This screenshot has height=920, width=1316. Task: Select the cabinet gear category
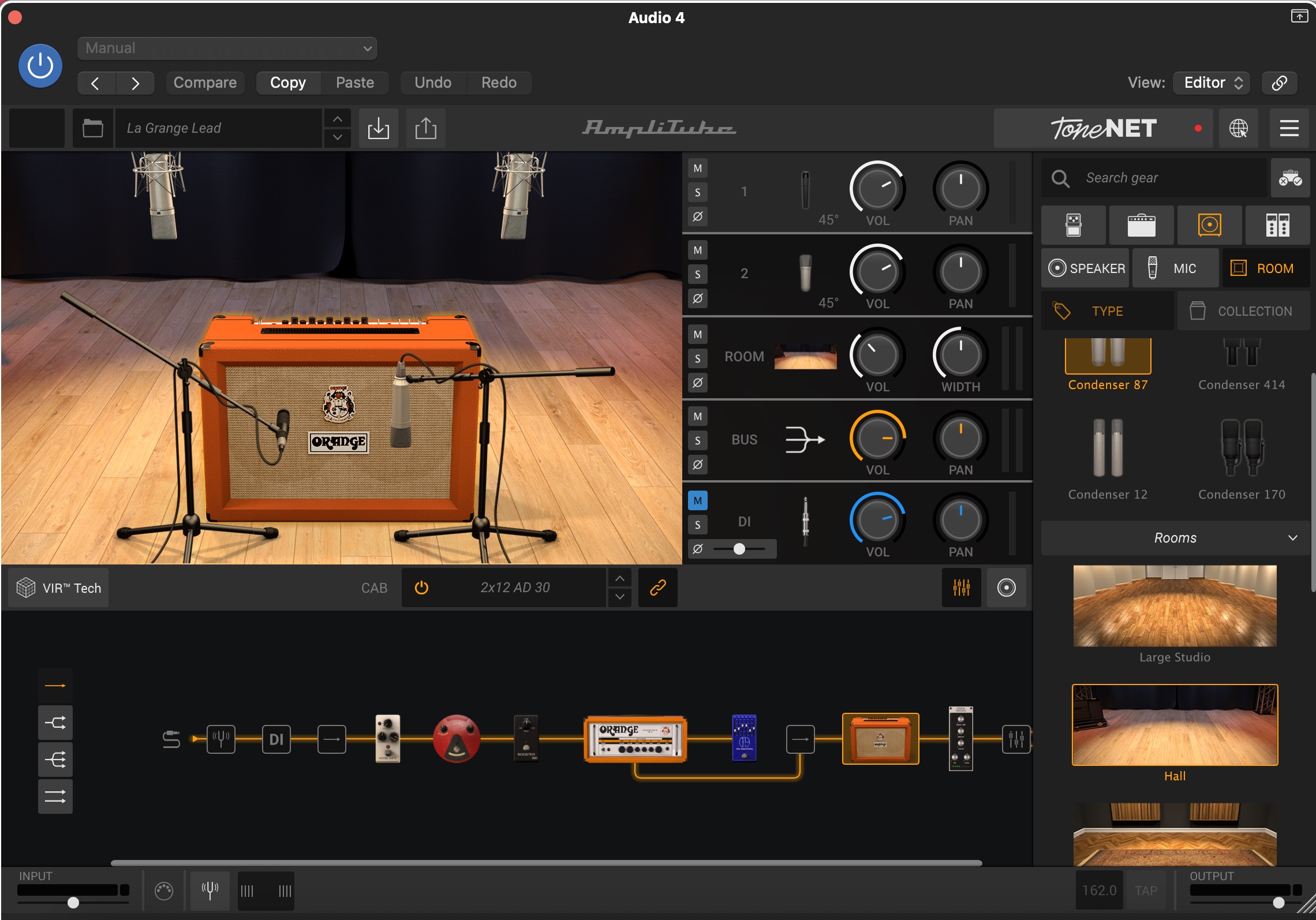coord(1209,225)
